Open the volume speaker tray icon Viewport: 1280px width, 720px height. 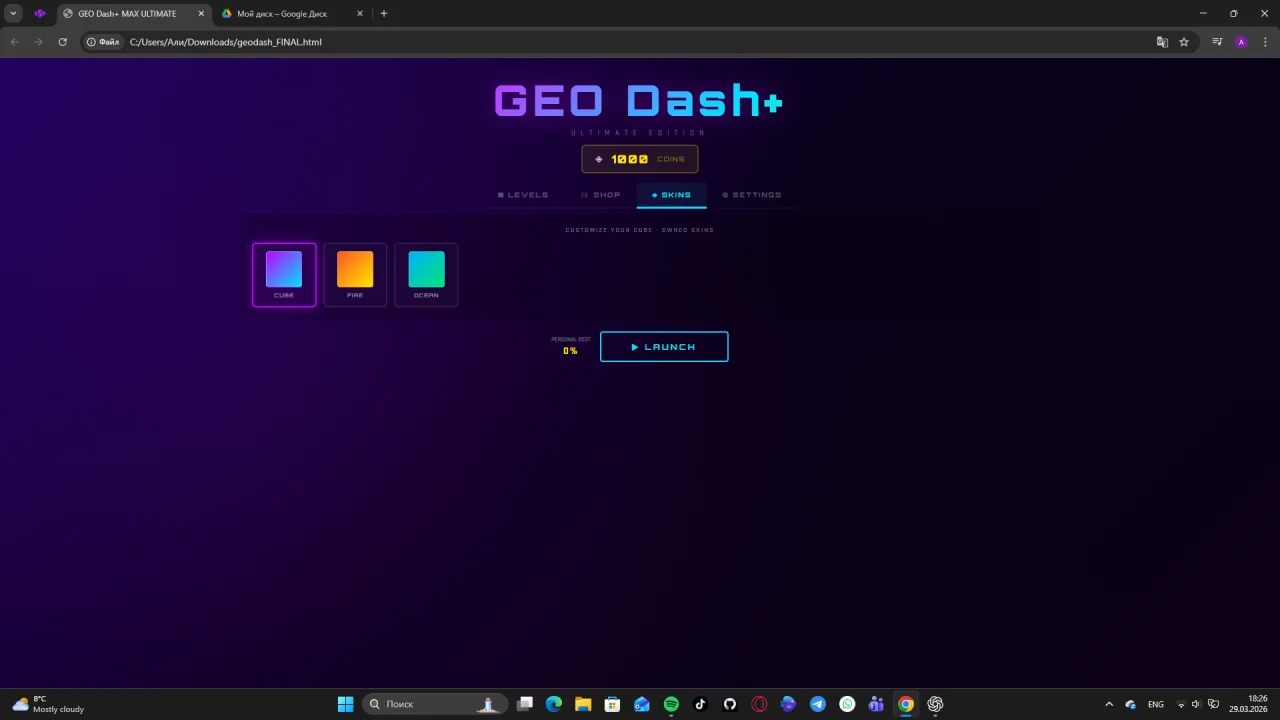click(1196, 704)
